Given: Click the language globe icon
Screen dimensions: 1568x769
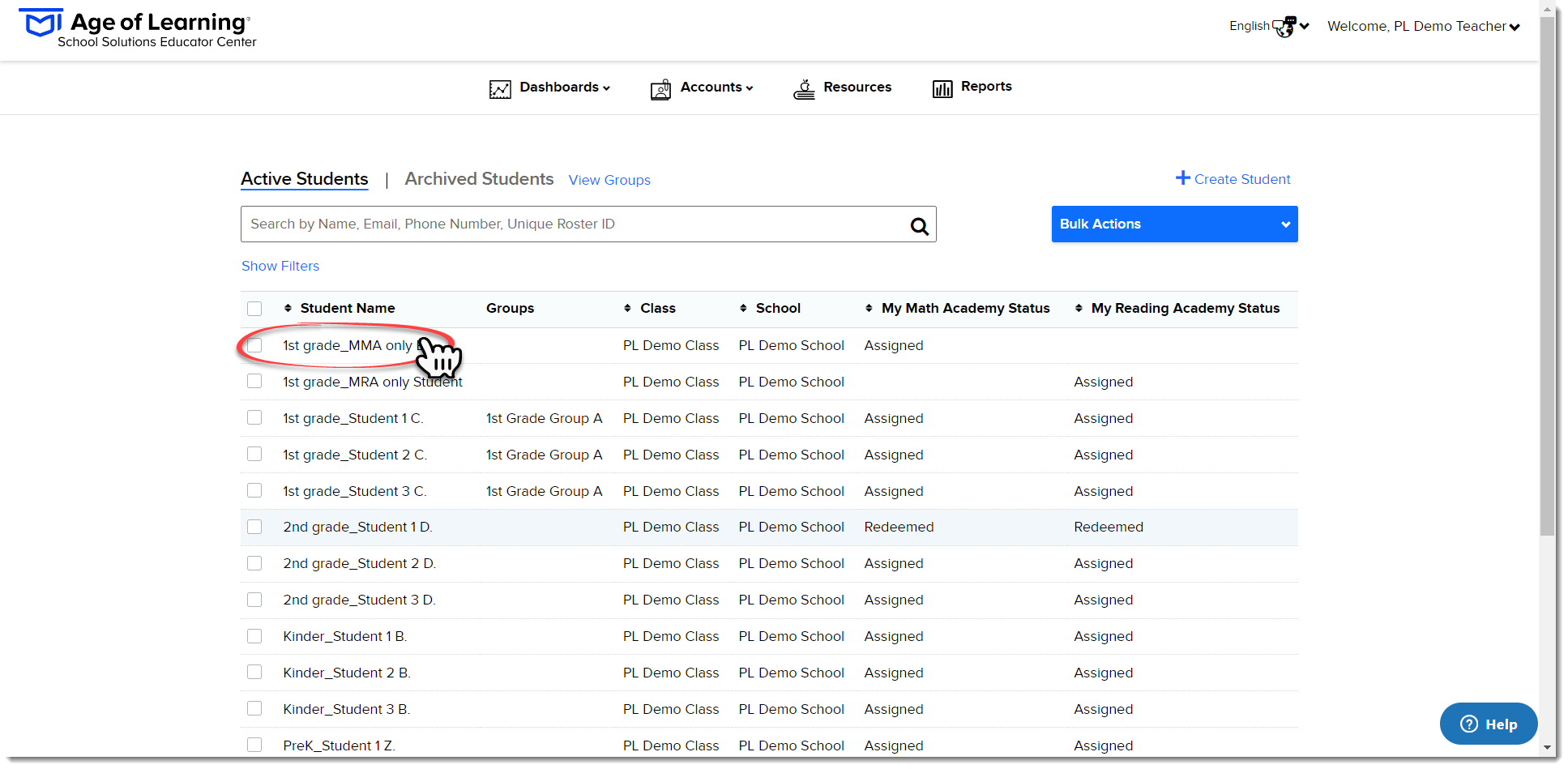Looking at the screenshot, I should click(1284, 27).
